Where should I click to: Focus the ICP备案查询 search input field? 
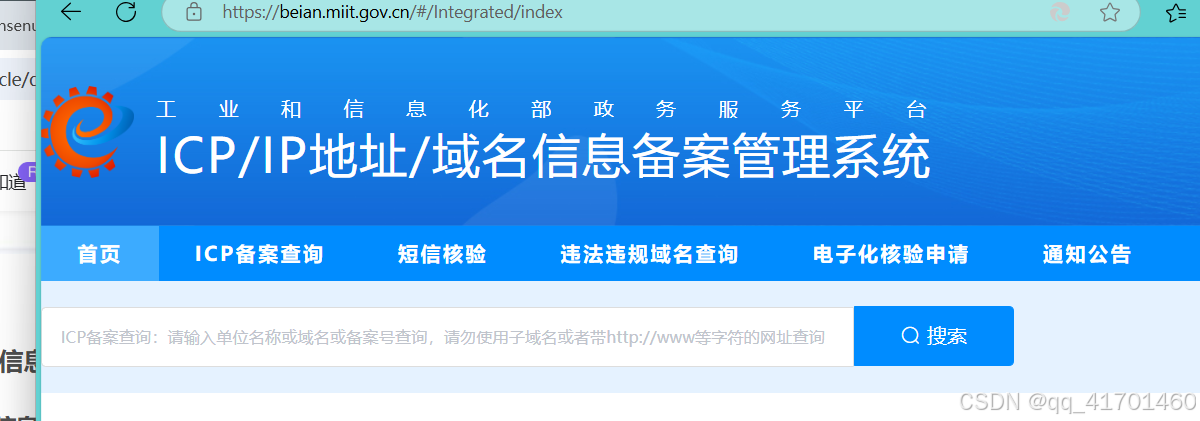coord(447,337)
